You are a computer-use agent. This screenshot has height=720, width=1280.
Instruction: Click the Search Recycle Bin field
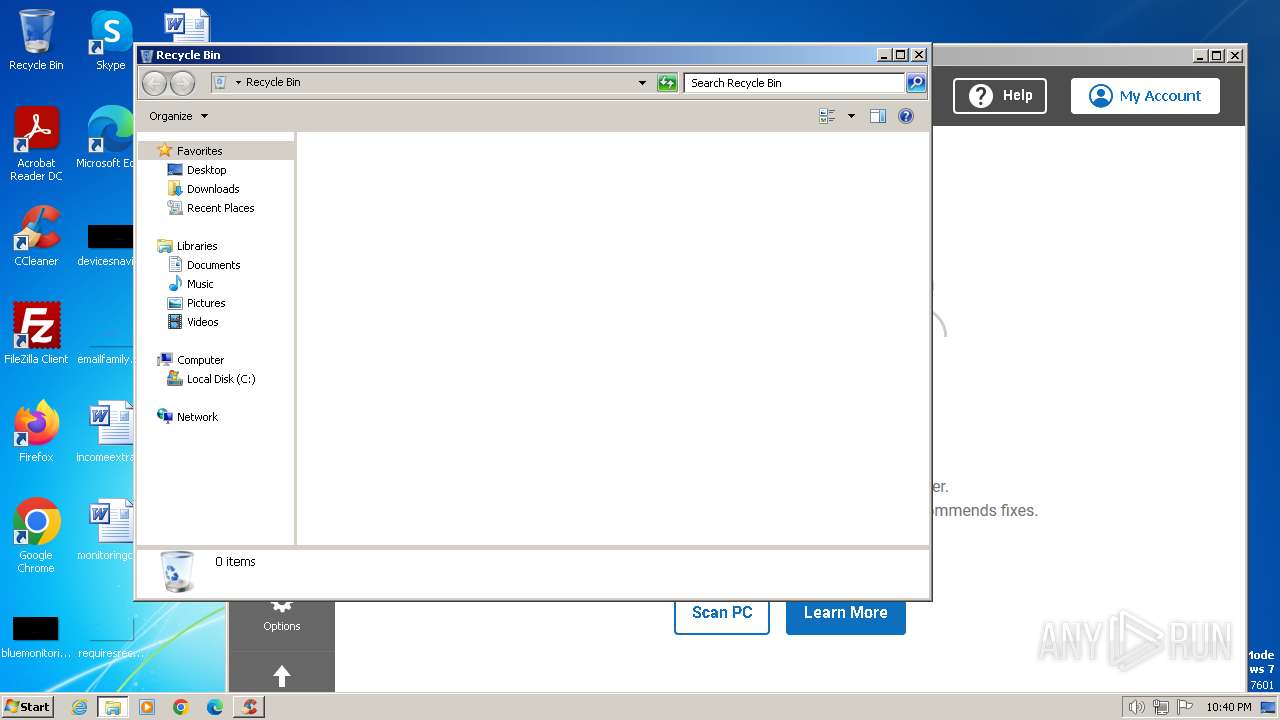pos(794,83)
